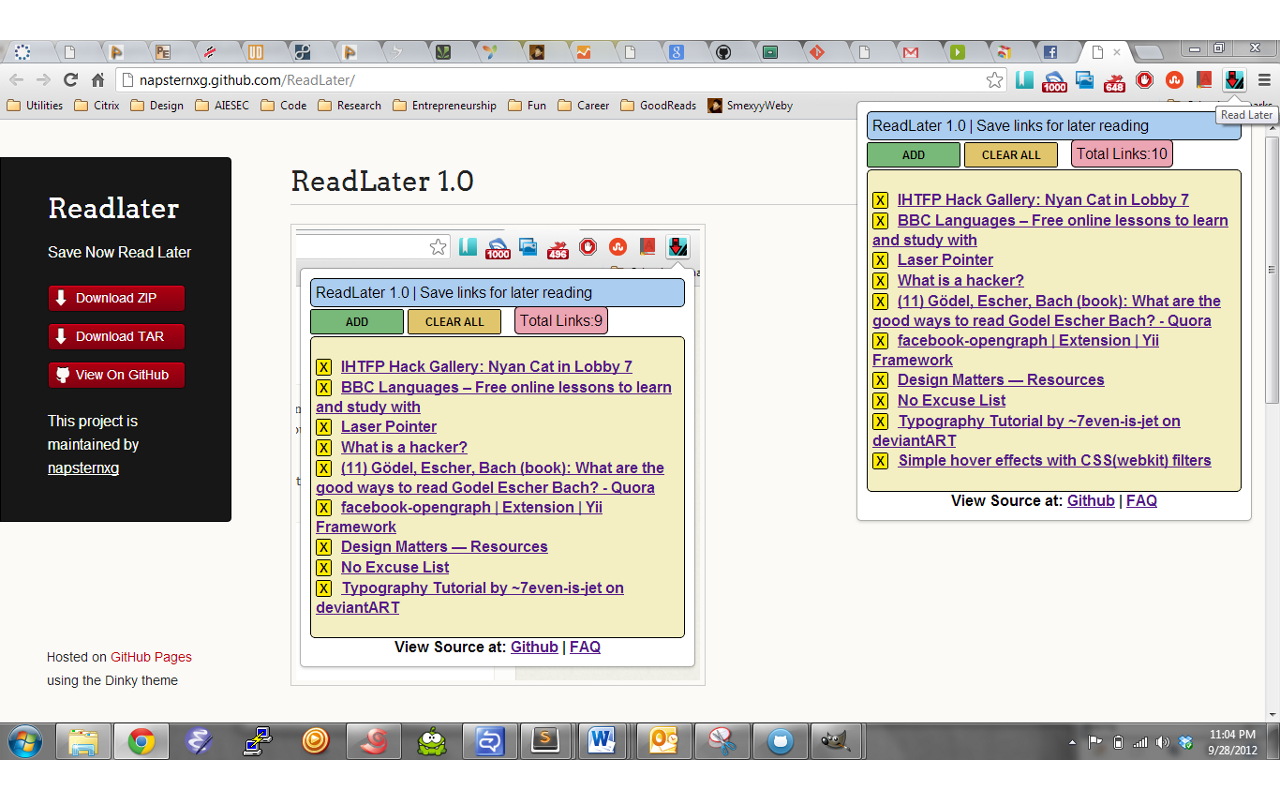Open the napsternxg maintainer link
This screenshot has height=800, width=1280.
tap(83, 468)
